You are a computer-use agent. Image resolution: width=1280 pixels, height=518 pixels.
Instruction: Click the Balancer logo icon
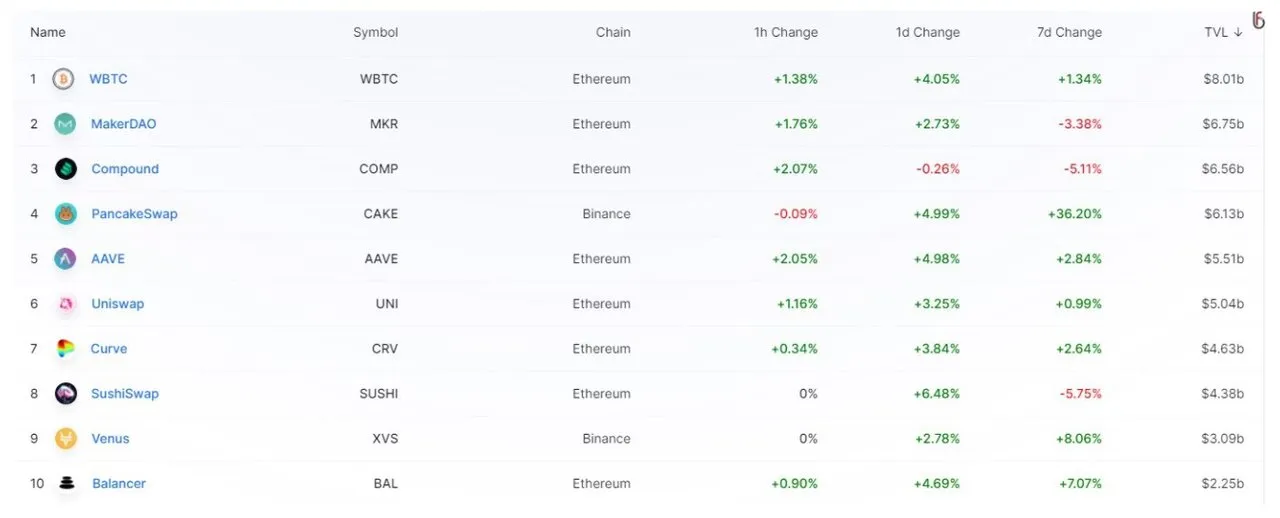66,484
